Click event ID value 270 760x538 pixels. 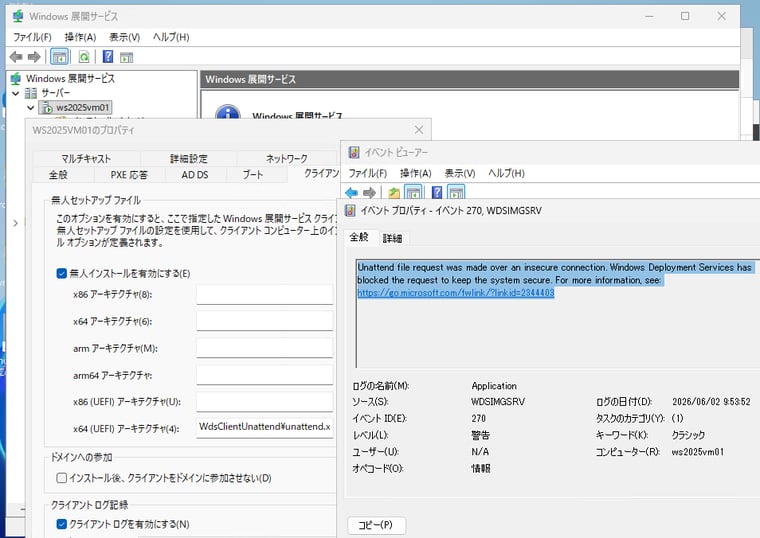(478, 418)
